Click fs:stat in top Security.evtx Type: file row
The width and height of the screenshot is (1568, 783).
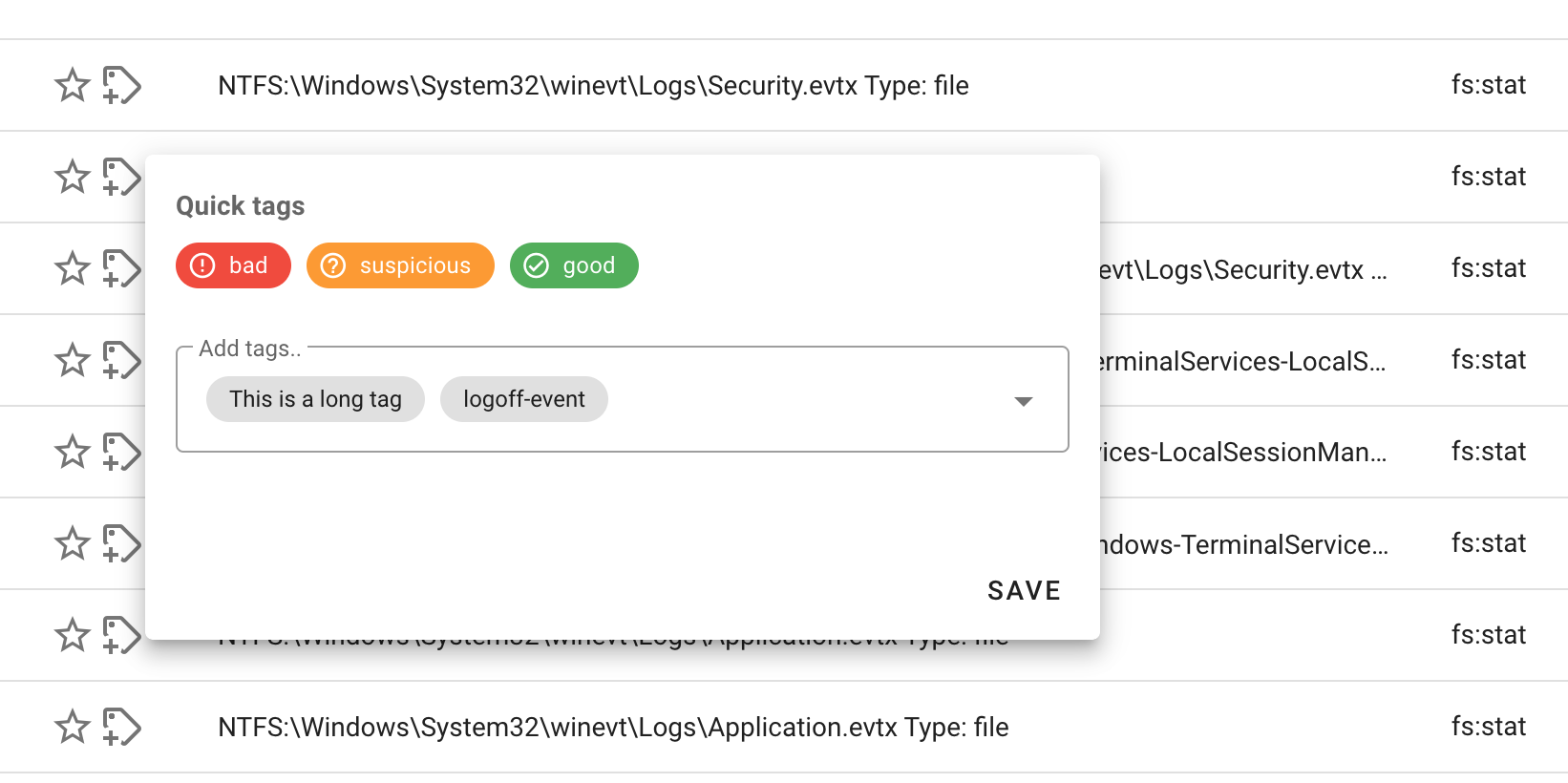[x=1489, y=85]
